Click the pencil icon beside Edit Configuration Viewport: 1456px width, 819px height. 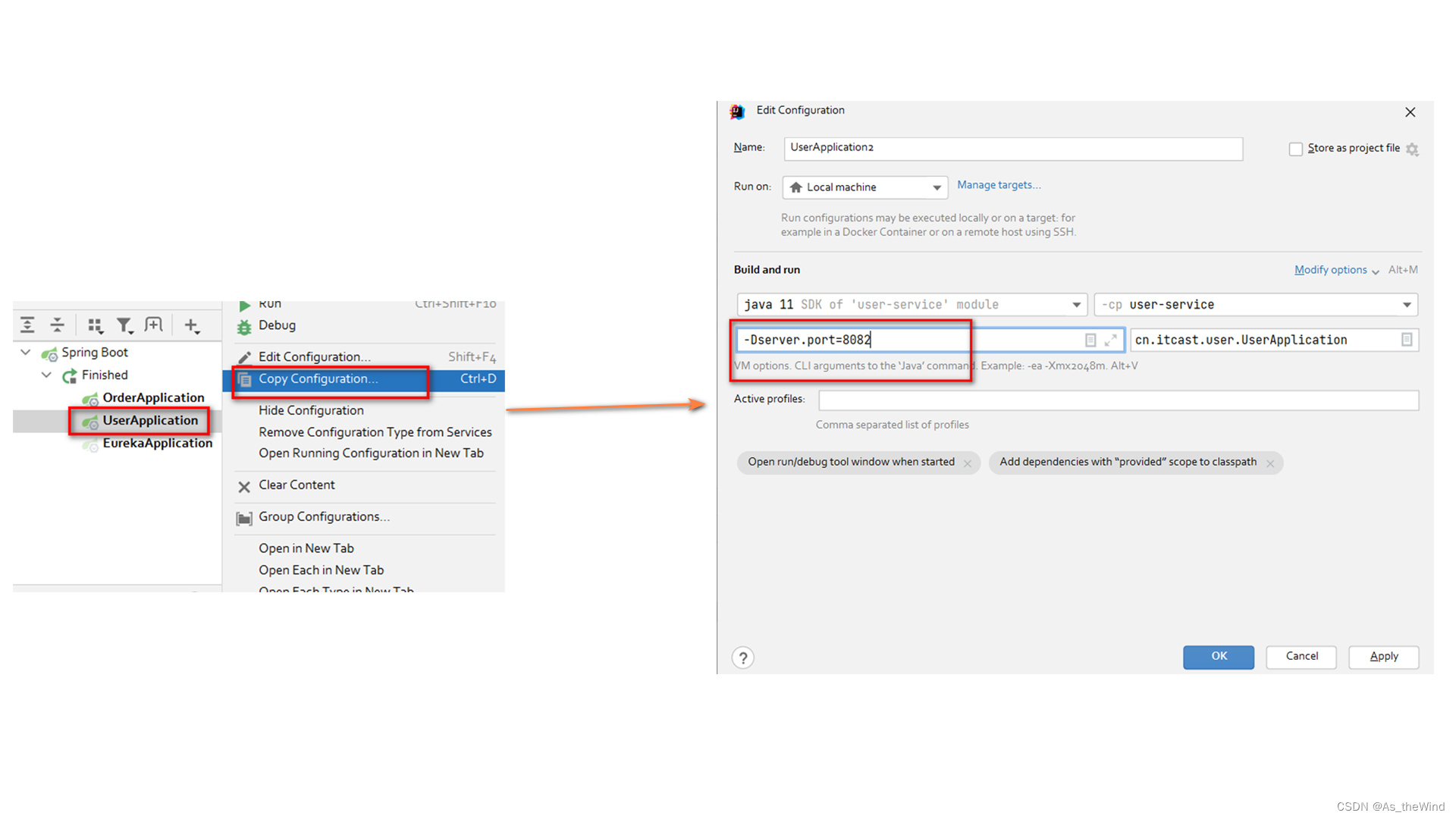(244, 357)
